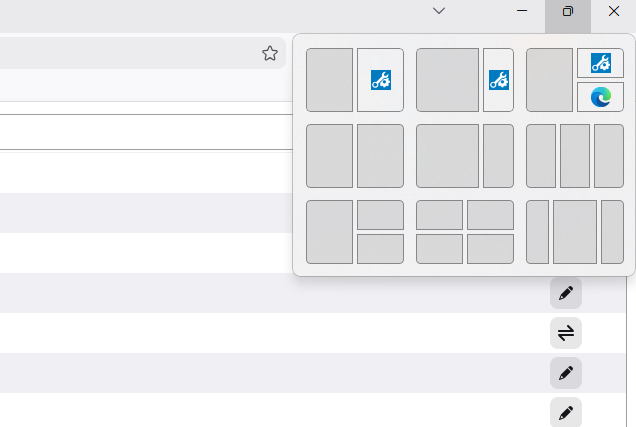This screenshot has height=427, width=636.
Task: Snap to the large left zone of the bottom-left layout
Action: tap(329, 232)
